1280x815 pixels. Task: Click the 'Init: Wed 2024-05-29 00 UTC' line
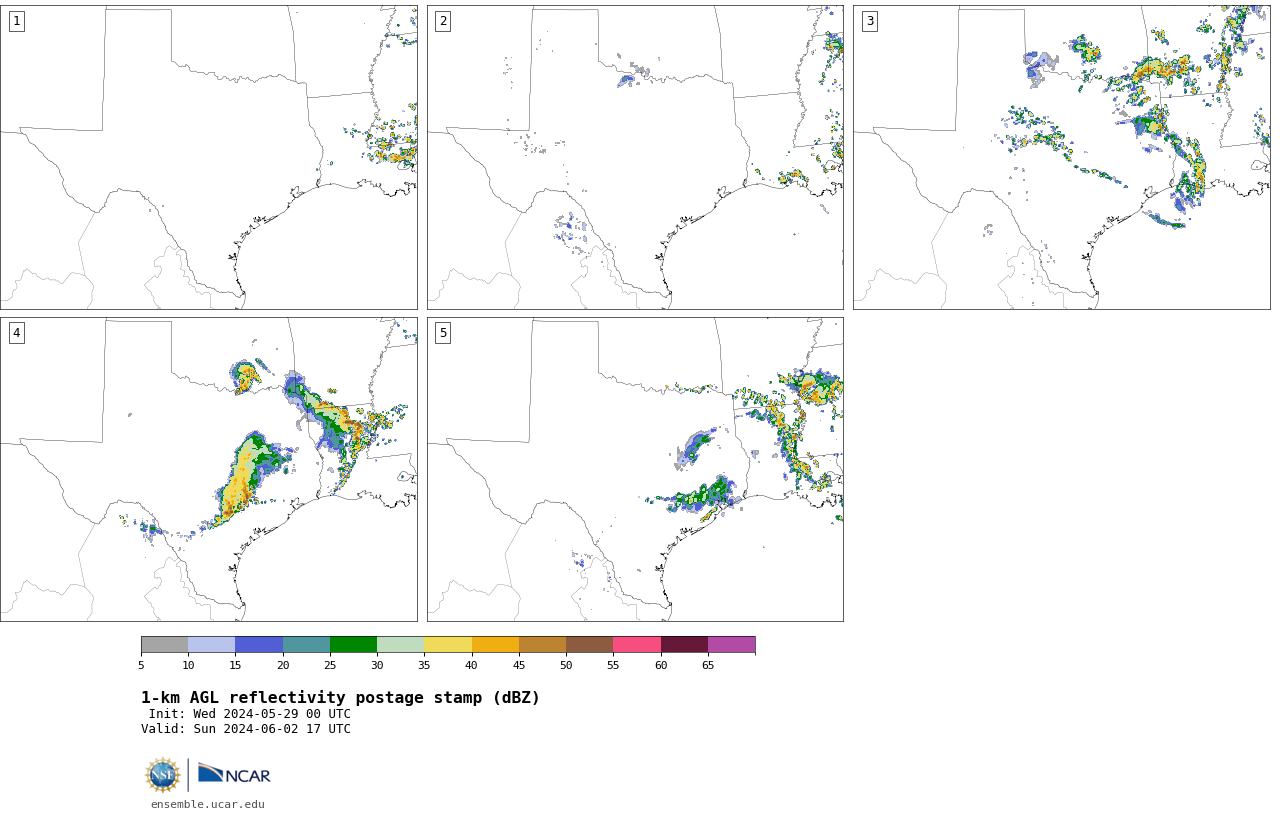[x=249, y=714]
